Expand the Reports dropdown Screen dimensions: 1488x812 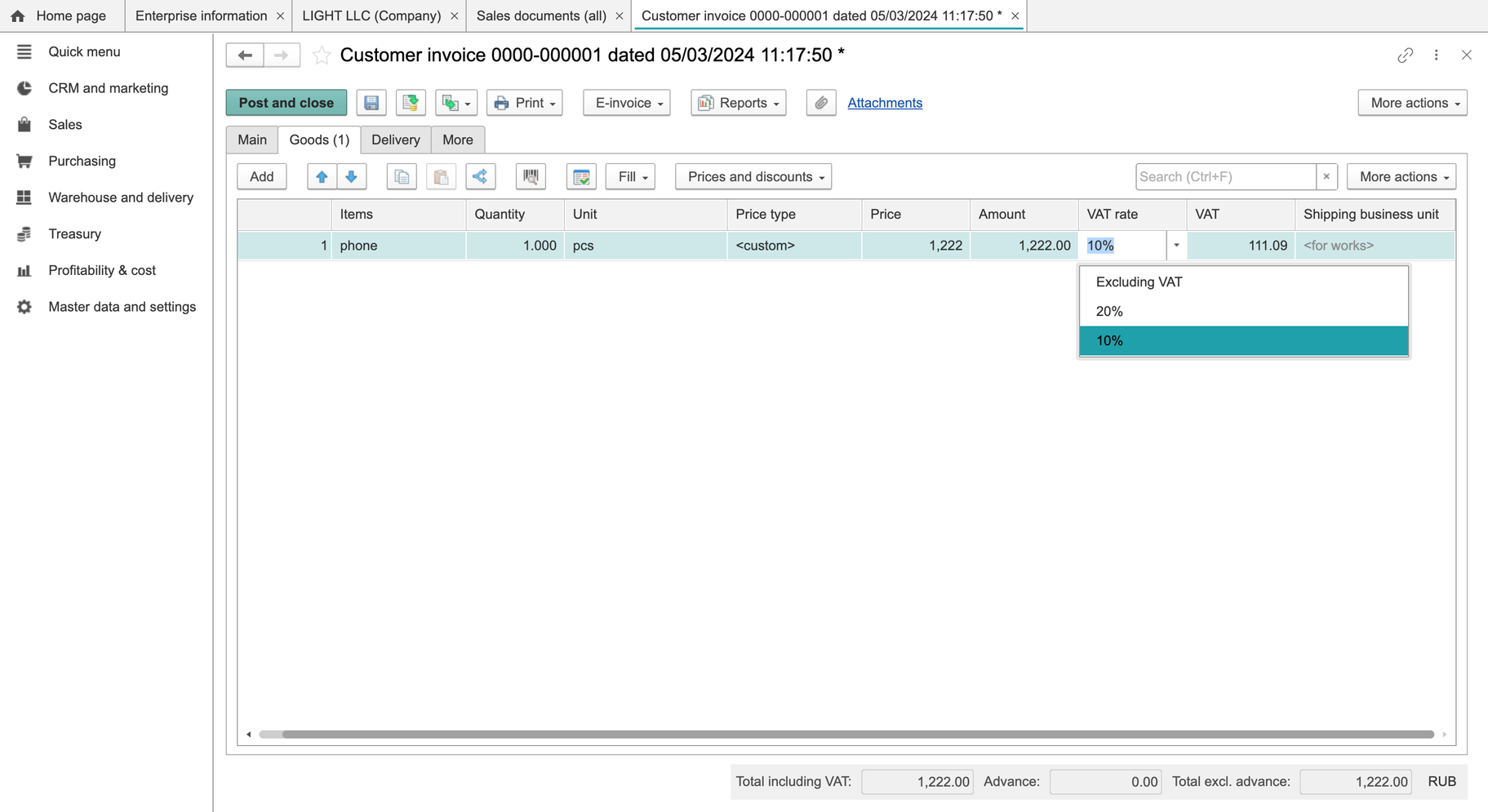pyautogui.click(x=739, y=103)
